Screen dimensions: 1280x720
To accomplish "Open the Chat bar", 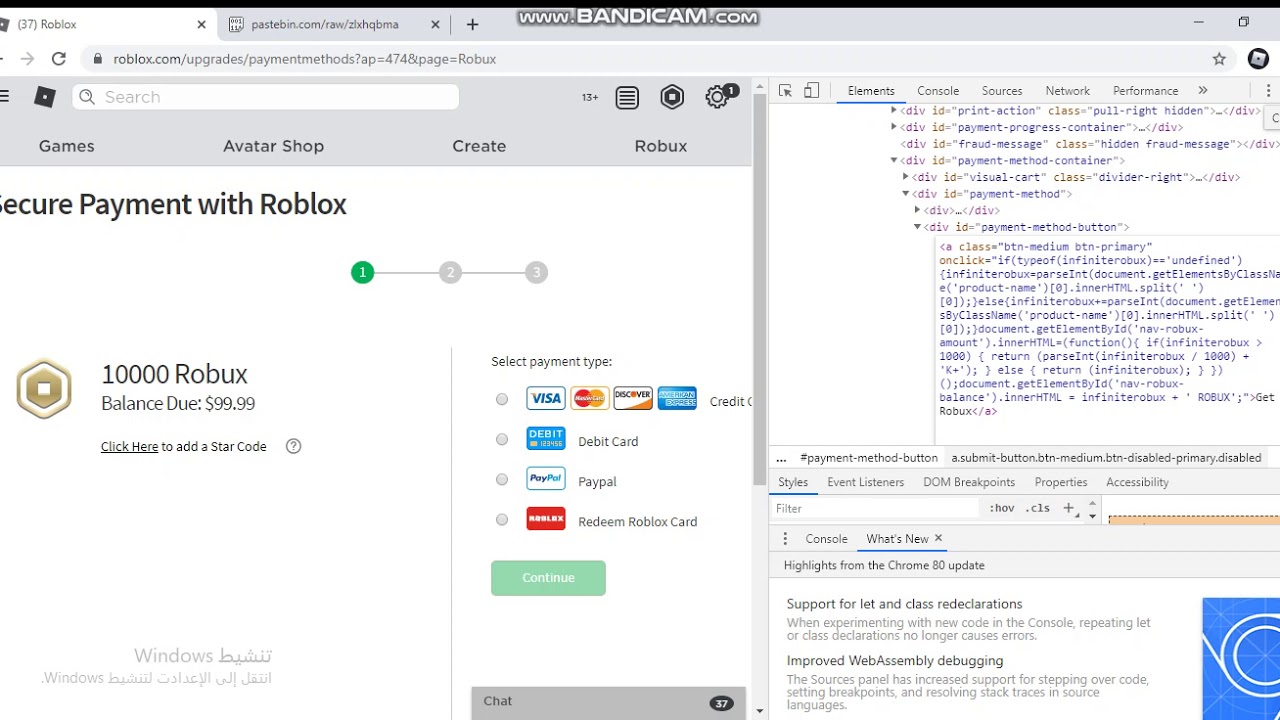I will (x=609, y=702).
